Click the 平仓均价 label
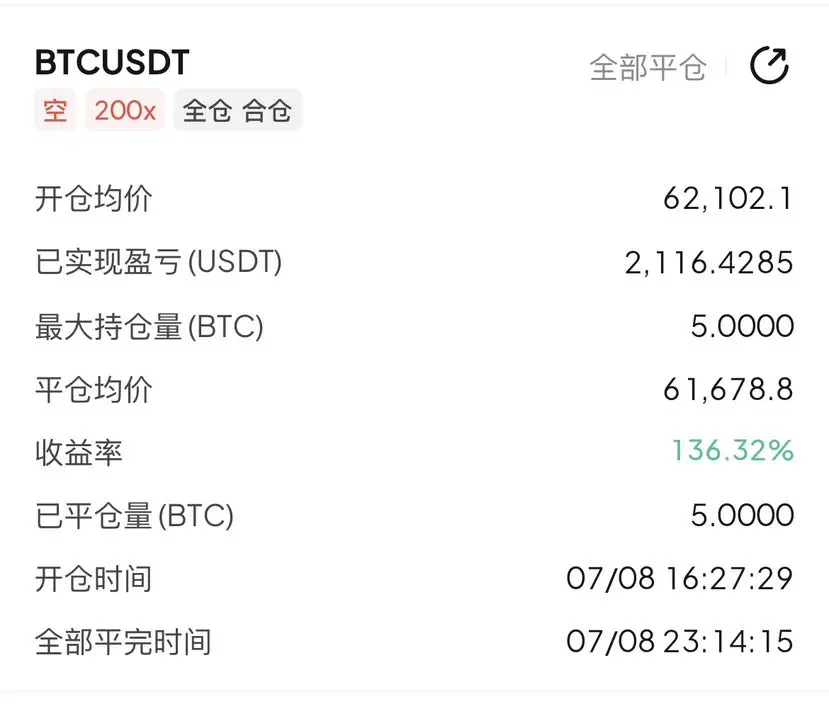This screenshot has width=829, height=716. (x=94, y=389)
